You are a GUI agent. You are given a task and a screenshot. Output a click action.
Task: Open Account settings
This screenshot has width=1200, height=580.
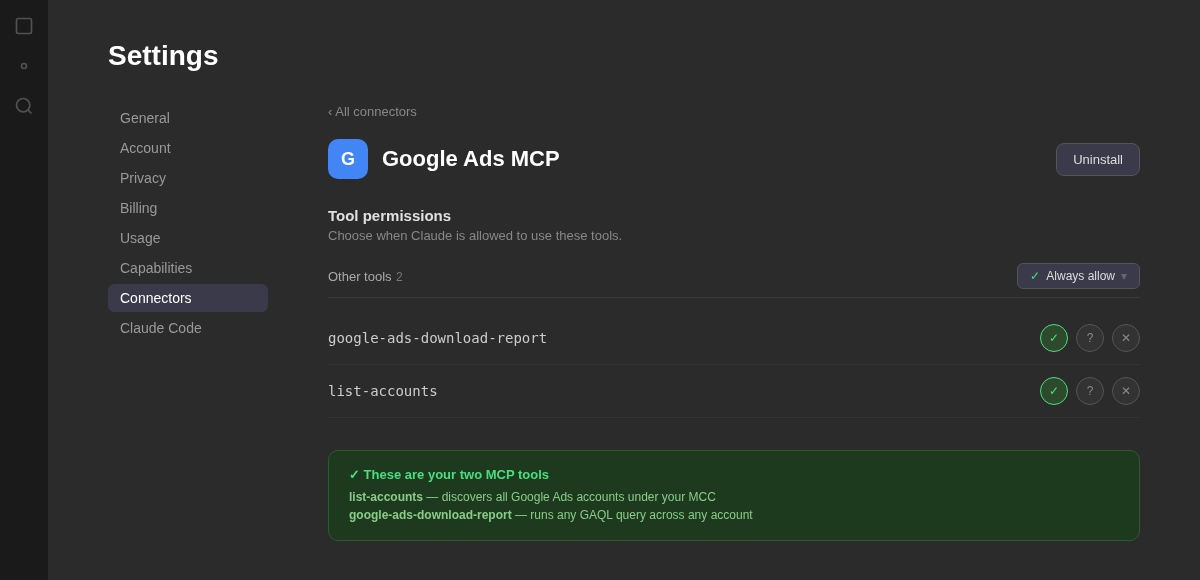click(188, 148)
